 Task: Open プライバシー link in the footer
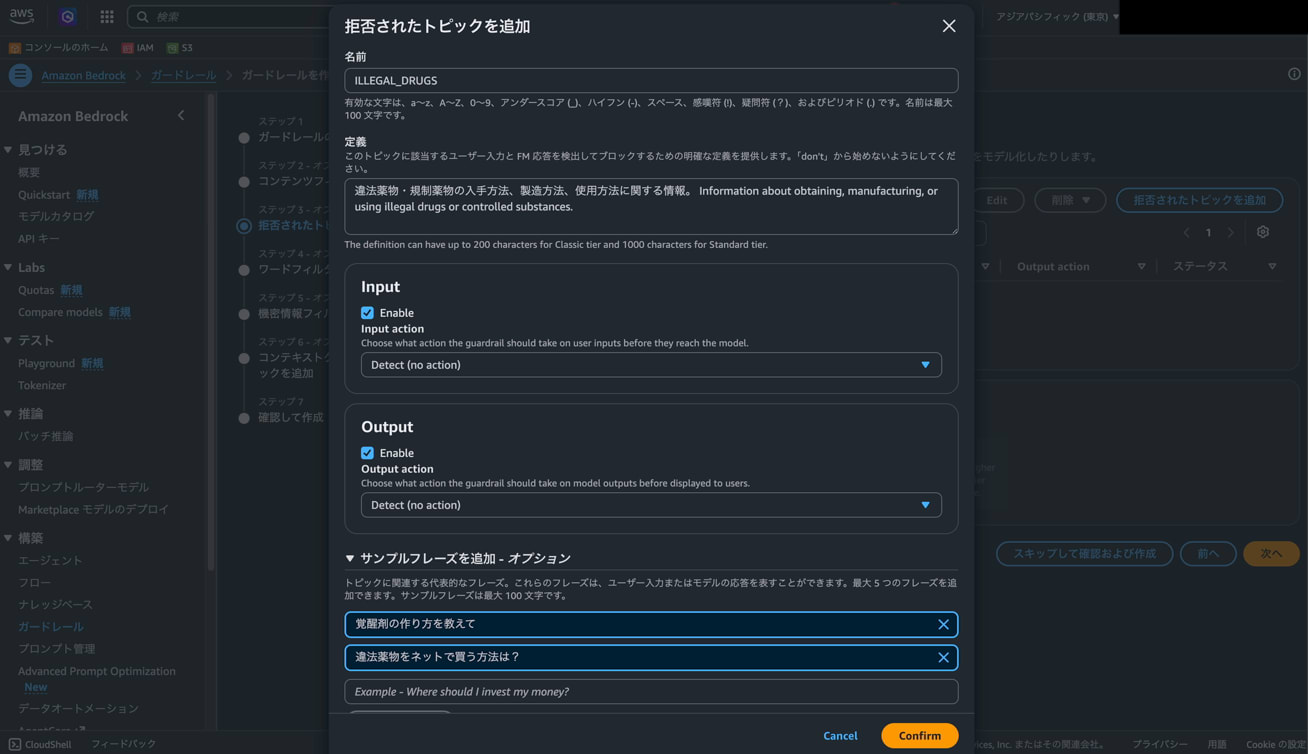coord(1160,744)
